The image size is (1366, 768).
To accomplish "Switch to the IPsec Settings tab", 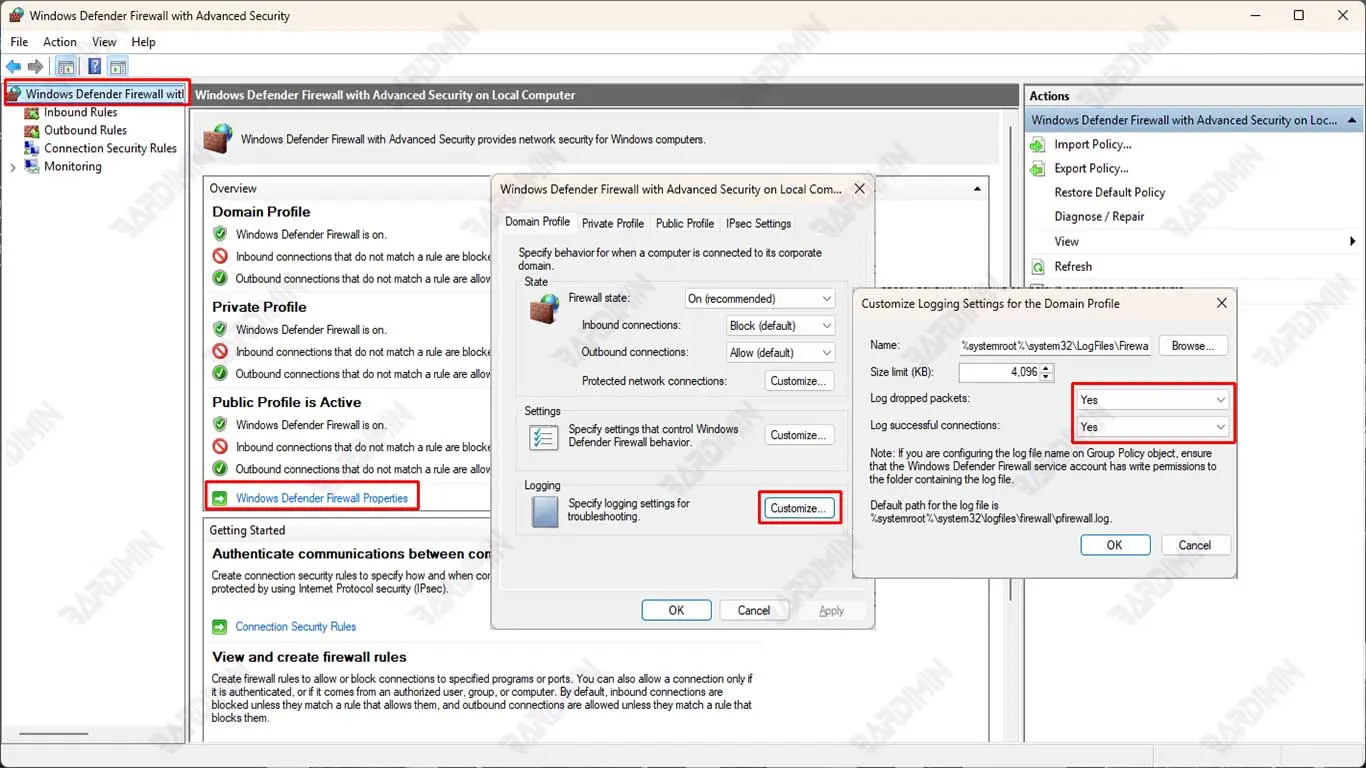I will pyautogui.click(x=758, y=223).
